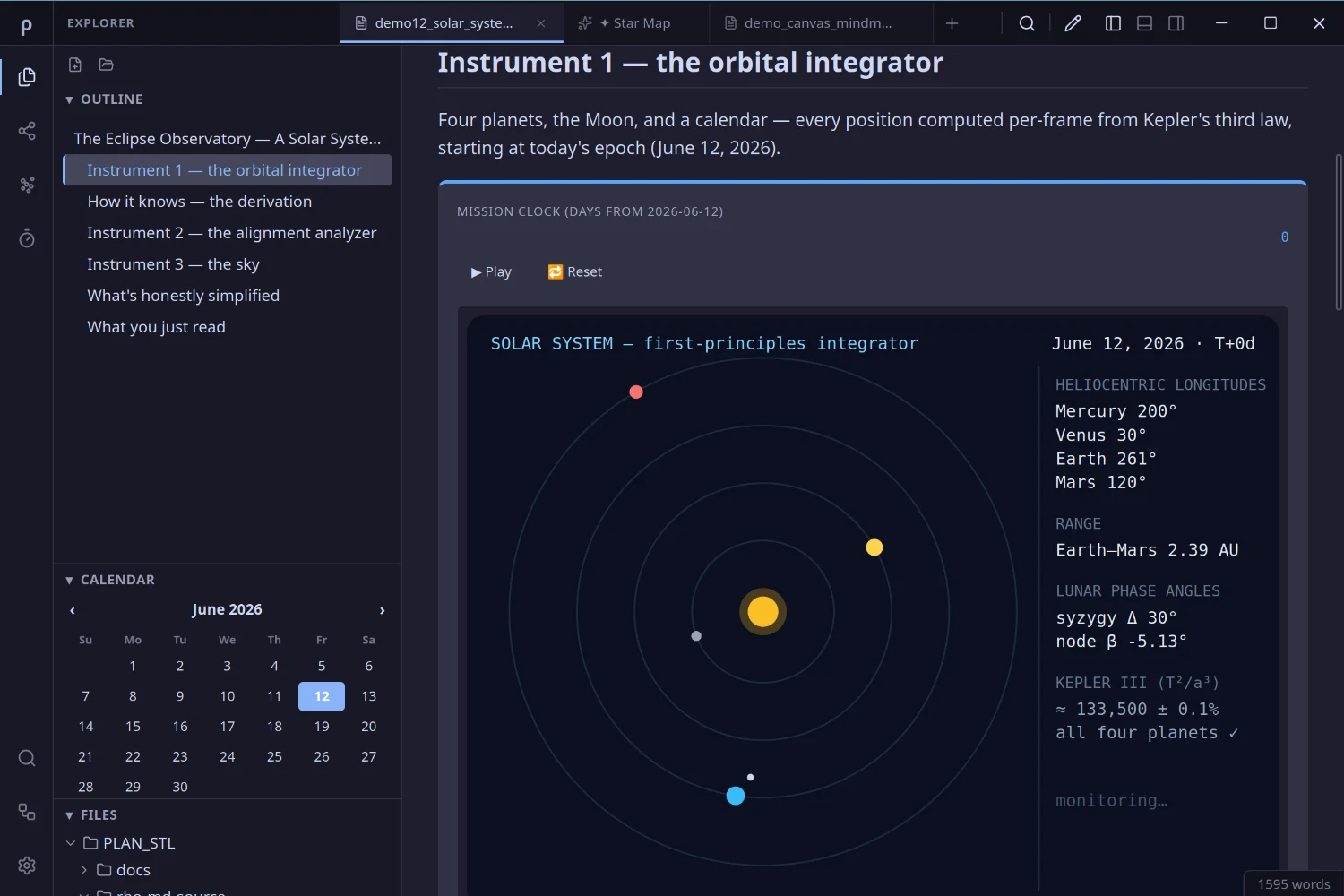The width and height of the screenshot is (1344, 896).
Task: Create a new file via explorer icon
Action: pos(75,65)
